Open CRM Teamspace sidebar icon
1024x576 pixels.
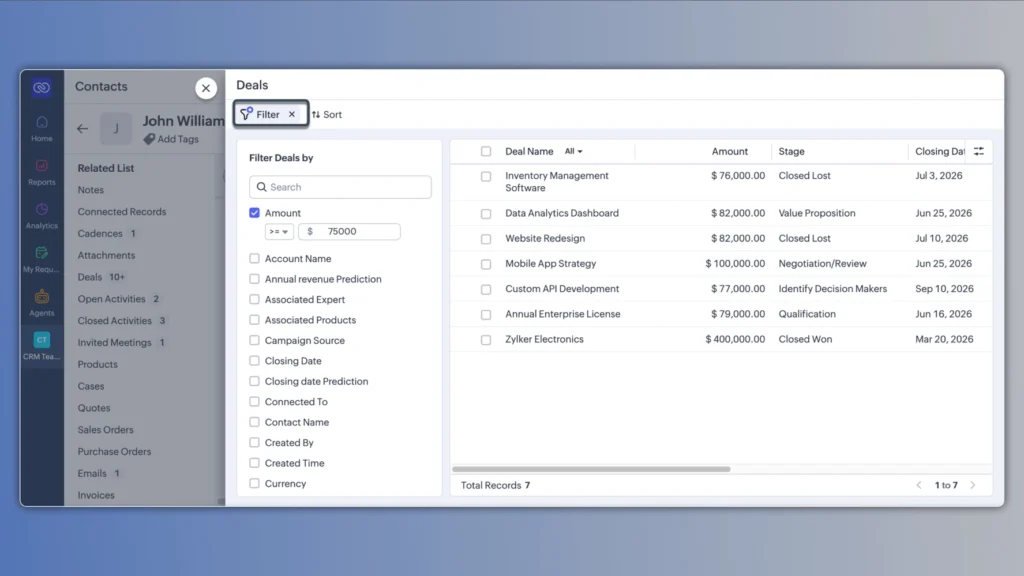point(42,346)
